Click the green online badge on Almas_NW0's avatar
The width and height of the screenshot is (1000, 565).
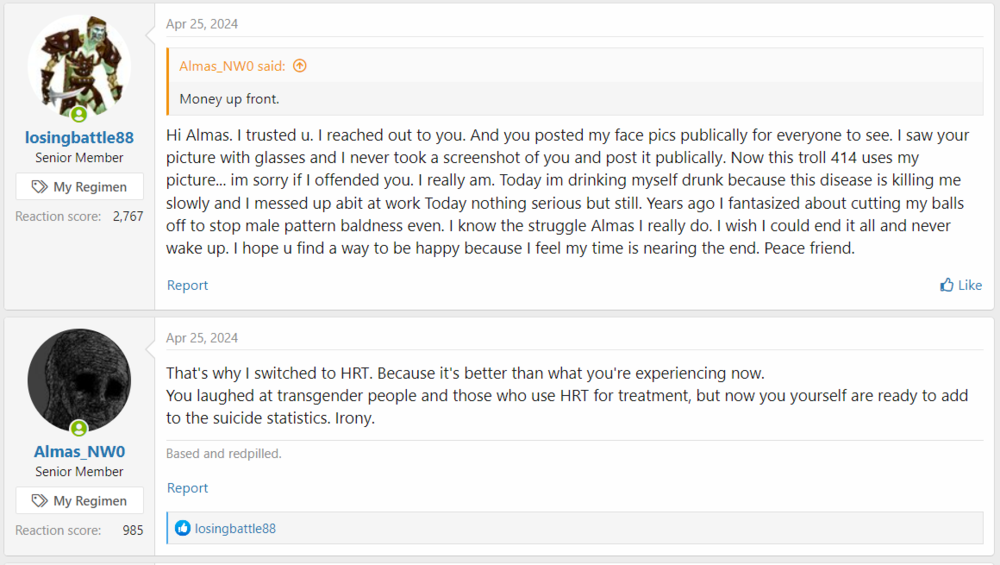point(79,428)
